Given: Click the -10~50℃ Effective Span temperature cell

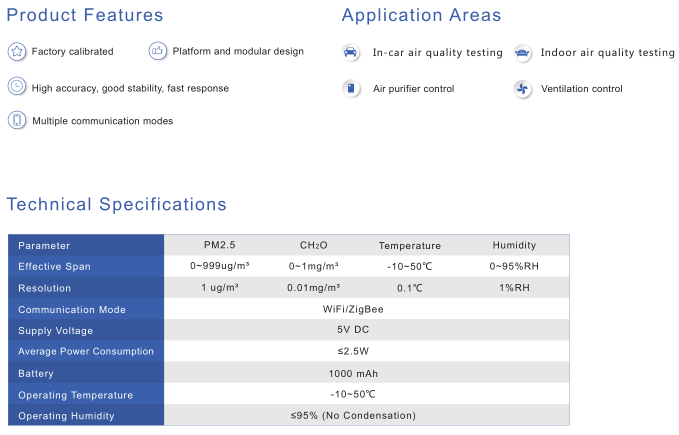Looking at the screenshot, I should coord(410,267).
